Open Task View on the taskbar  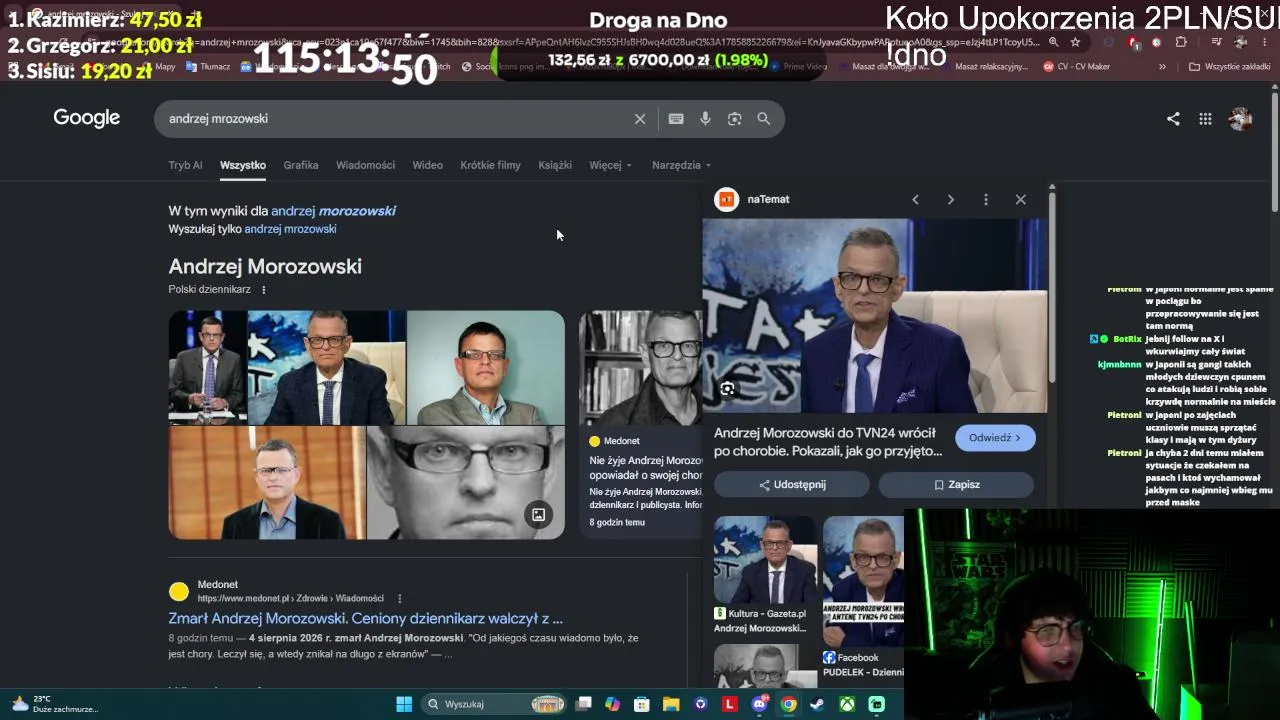point(584,704)
